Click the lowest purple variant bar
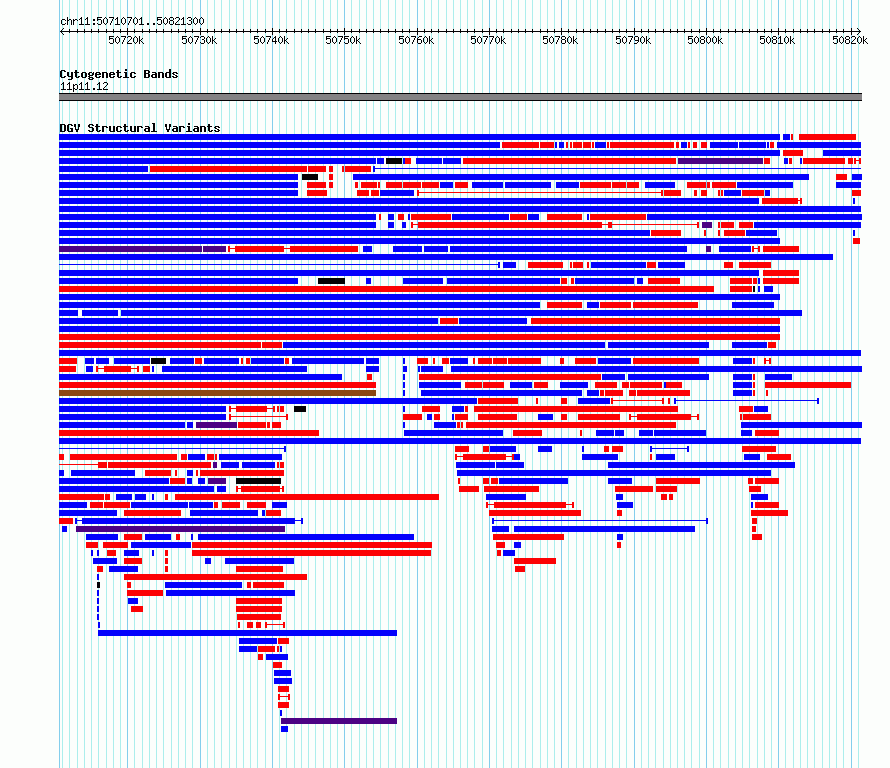The image size is (890, 768). 339,721
